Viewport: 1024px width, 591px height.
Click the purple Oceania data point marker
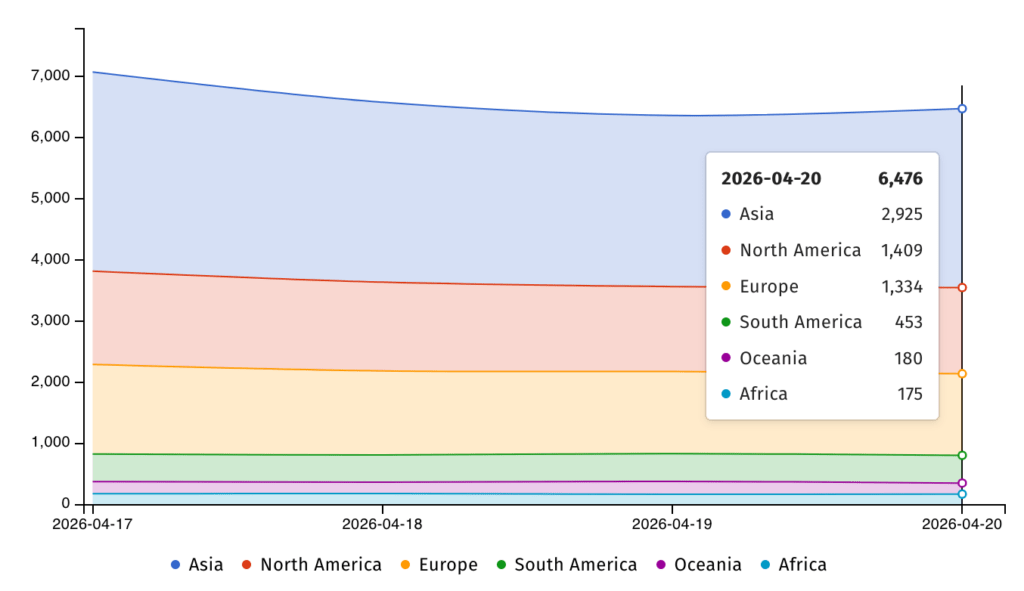tap(962, 483)
